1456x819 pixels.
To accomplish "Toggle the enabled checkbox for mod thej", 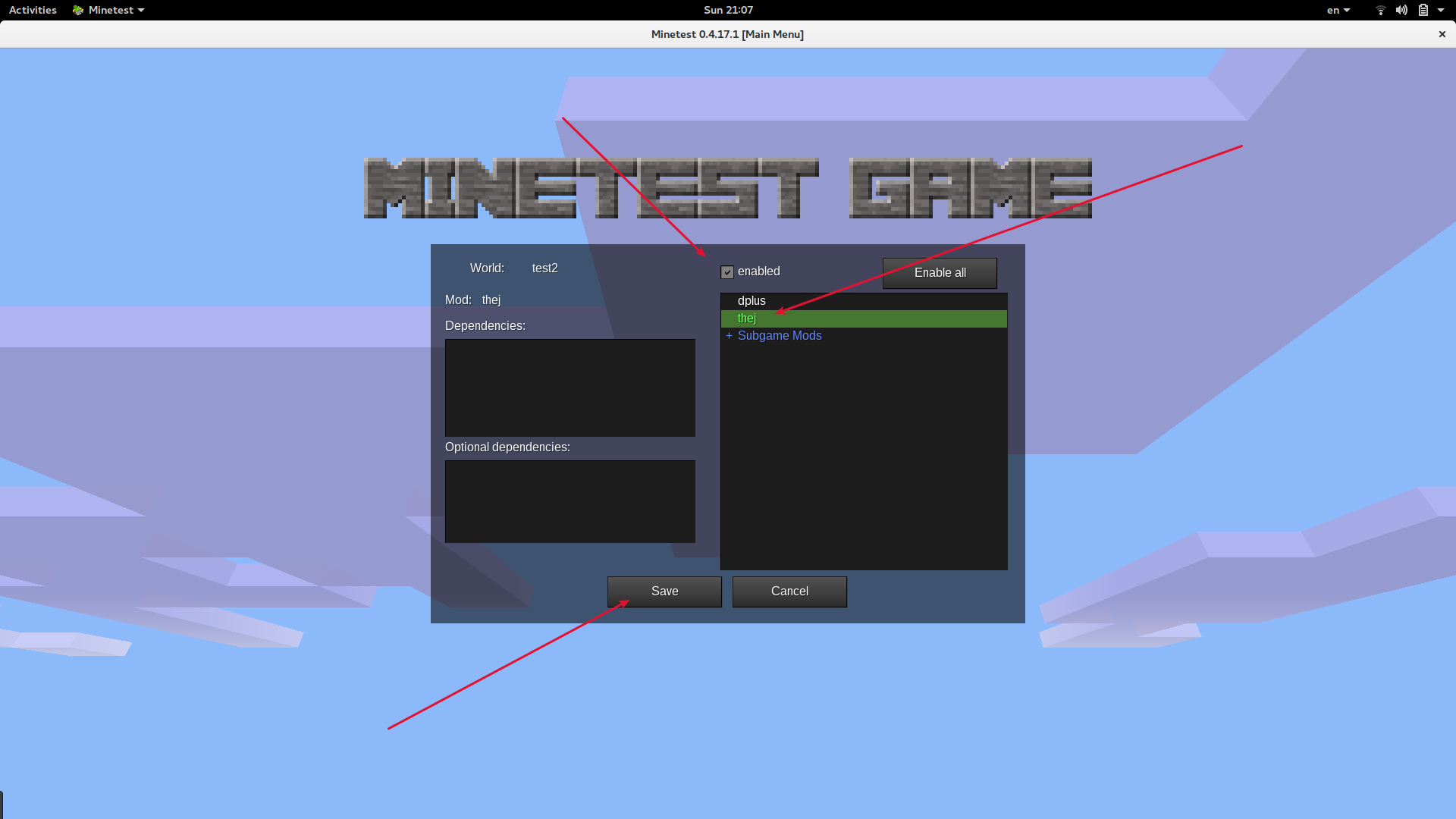I will pyautogui.click(x=727, y=272).
